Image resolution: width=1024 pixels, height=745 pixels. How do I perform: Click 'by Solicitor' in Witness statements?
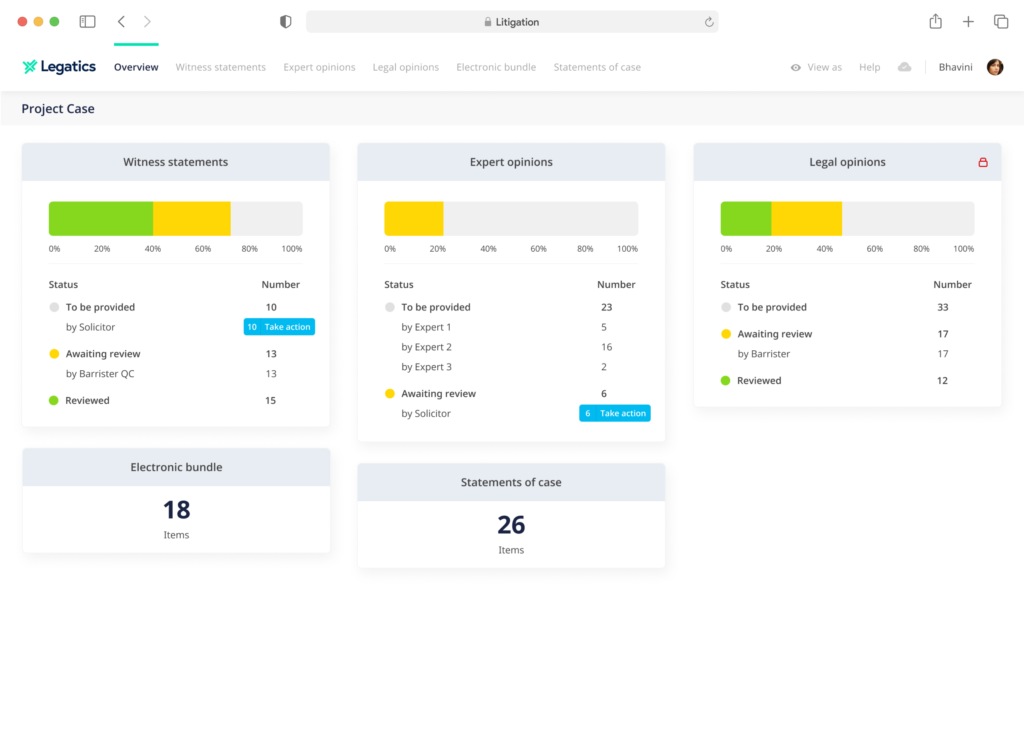[x=90, y=327]
